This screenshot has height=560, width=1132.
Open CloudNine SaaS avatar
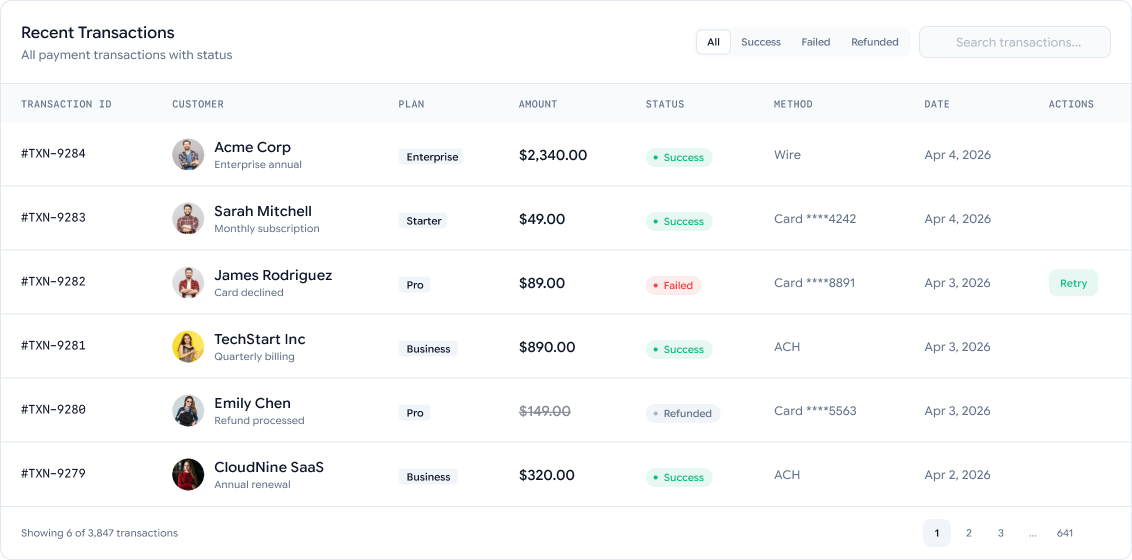point(188,475)
